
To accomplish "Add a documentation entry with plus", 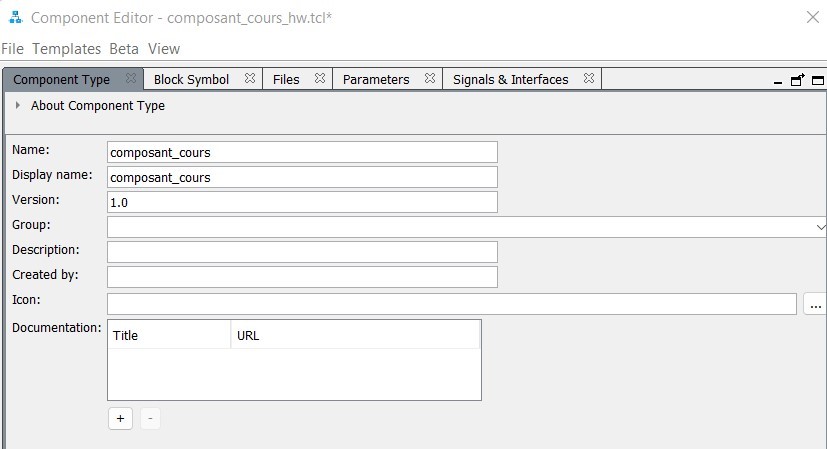I will (x=120, y=418).
